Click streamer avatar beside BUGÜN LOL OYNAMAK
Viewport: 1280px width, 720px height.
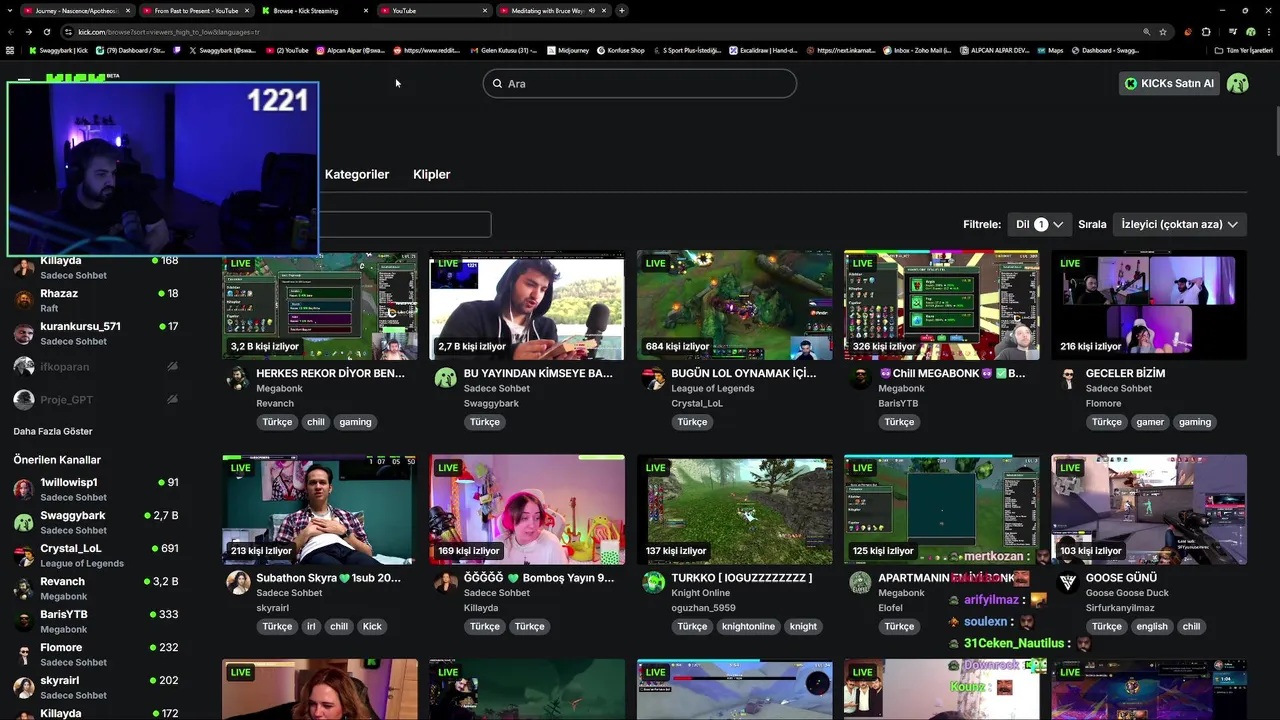(x=653, y=378)
